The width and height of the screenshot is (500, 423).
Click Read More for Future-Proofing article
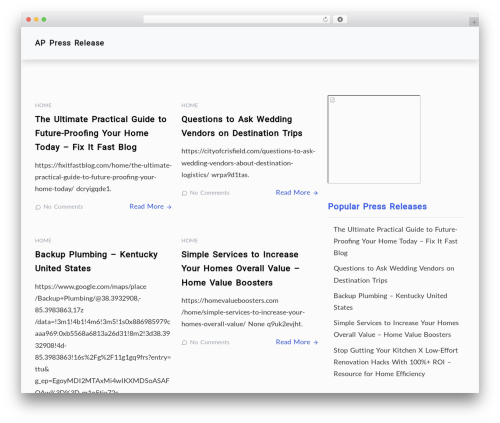pos(150,207)
